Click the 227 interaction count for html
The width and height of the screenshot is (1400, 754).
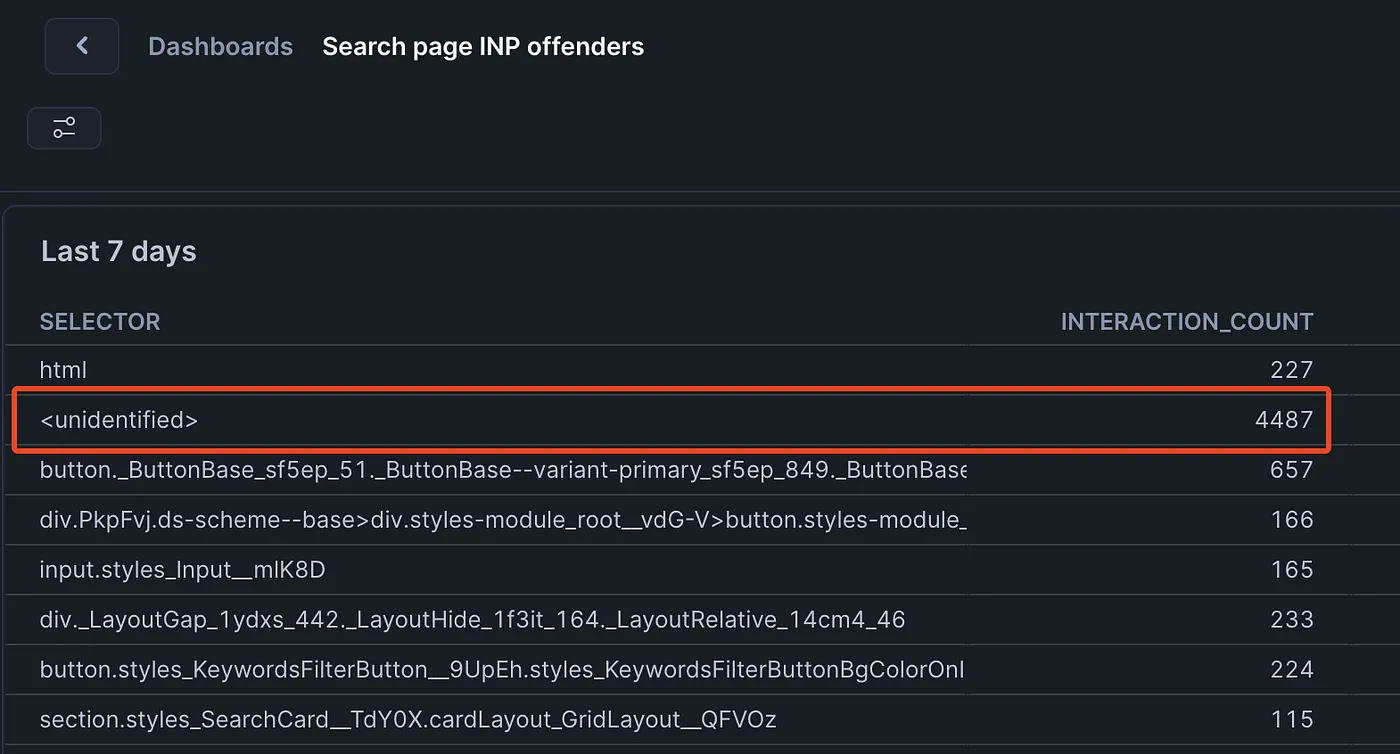[1291, 370]
